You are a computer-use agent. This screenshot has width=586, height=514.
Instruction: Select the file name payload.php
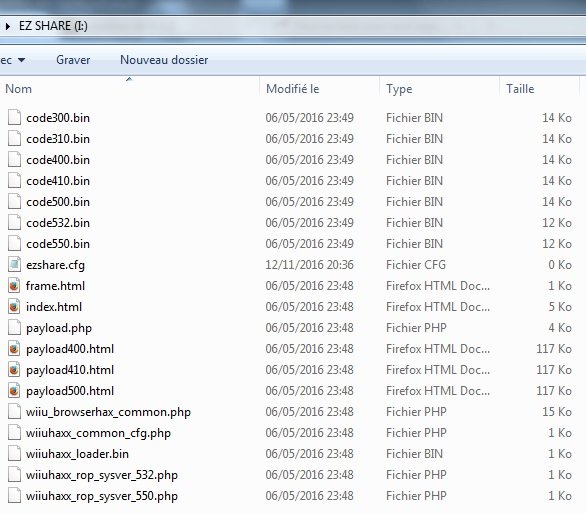[59, 328]
